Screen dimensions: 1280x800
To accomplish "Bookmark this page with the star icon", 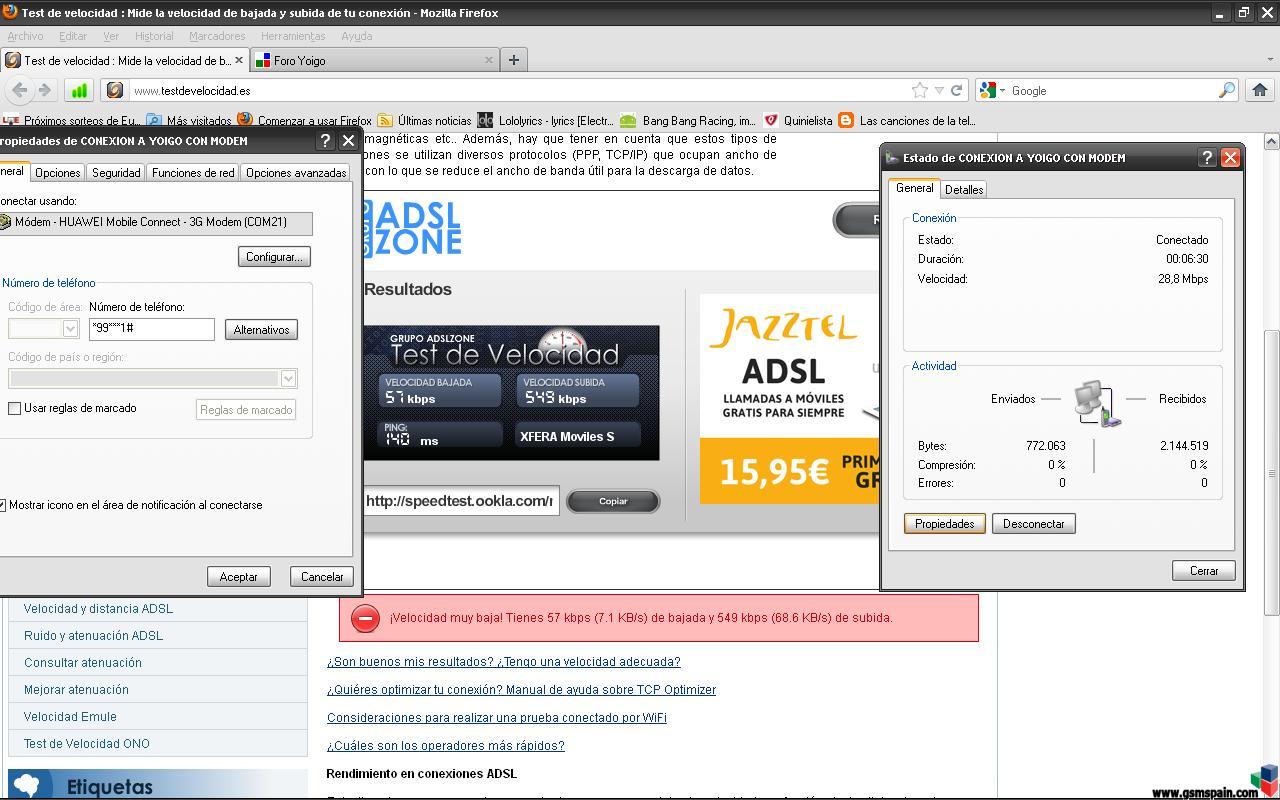I will pyautogui.click(x=920, y=90).
